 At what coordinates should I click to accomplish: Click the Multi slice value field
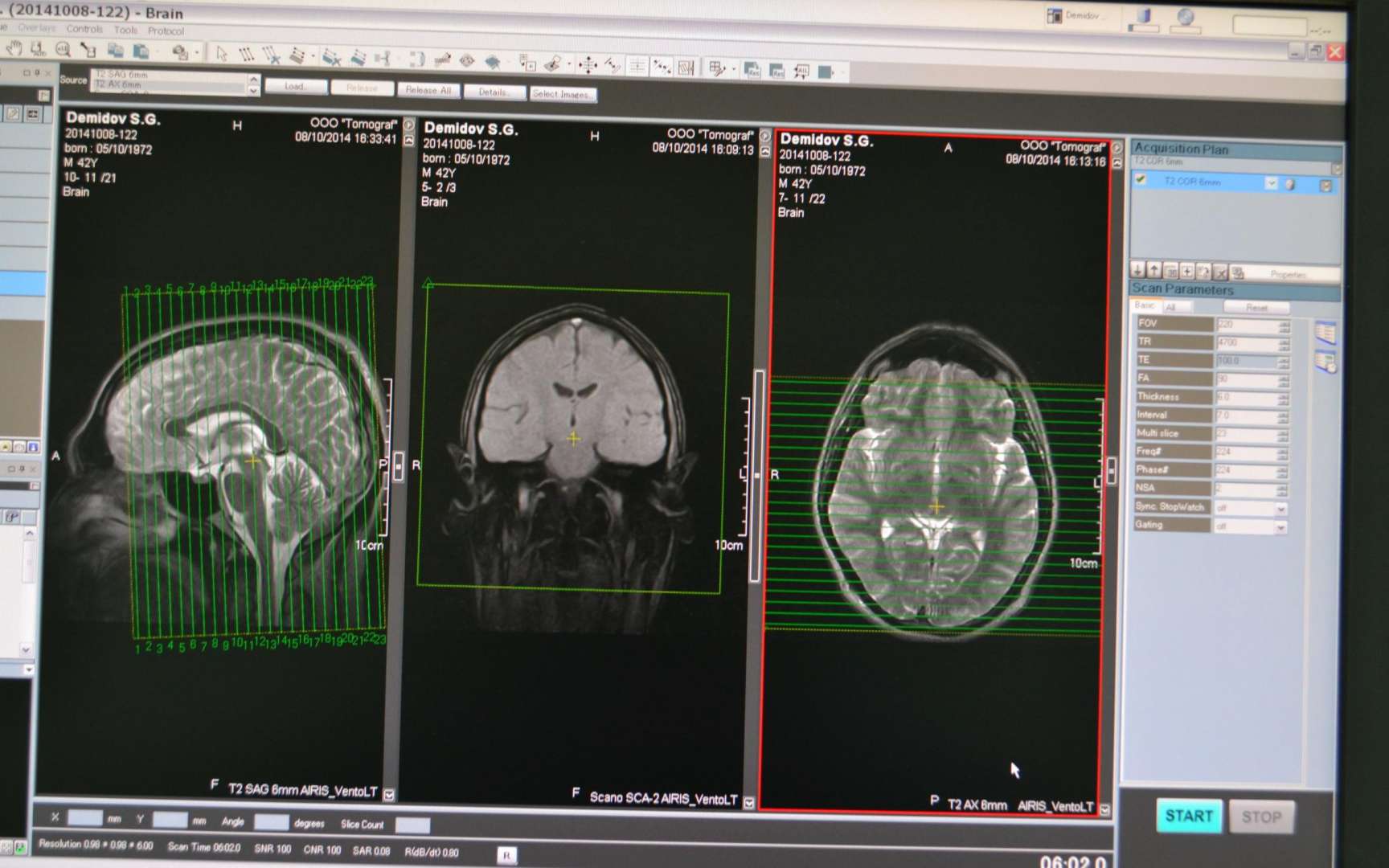(x=1246, y=434)
